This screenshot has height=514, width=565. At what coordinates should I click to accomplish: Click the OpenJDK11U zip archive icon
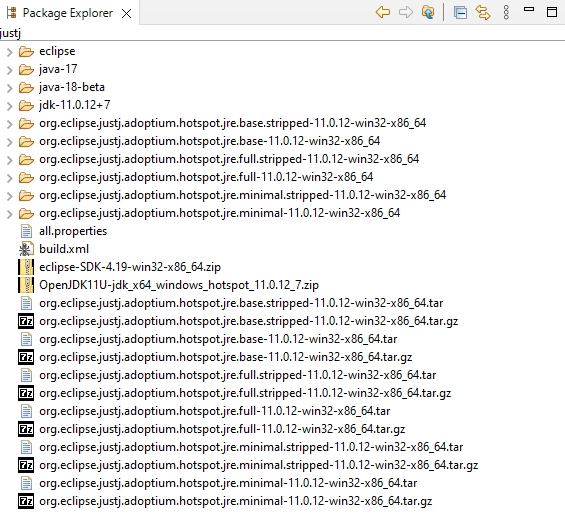26,285
